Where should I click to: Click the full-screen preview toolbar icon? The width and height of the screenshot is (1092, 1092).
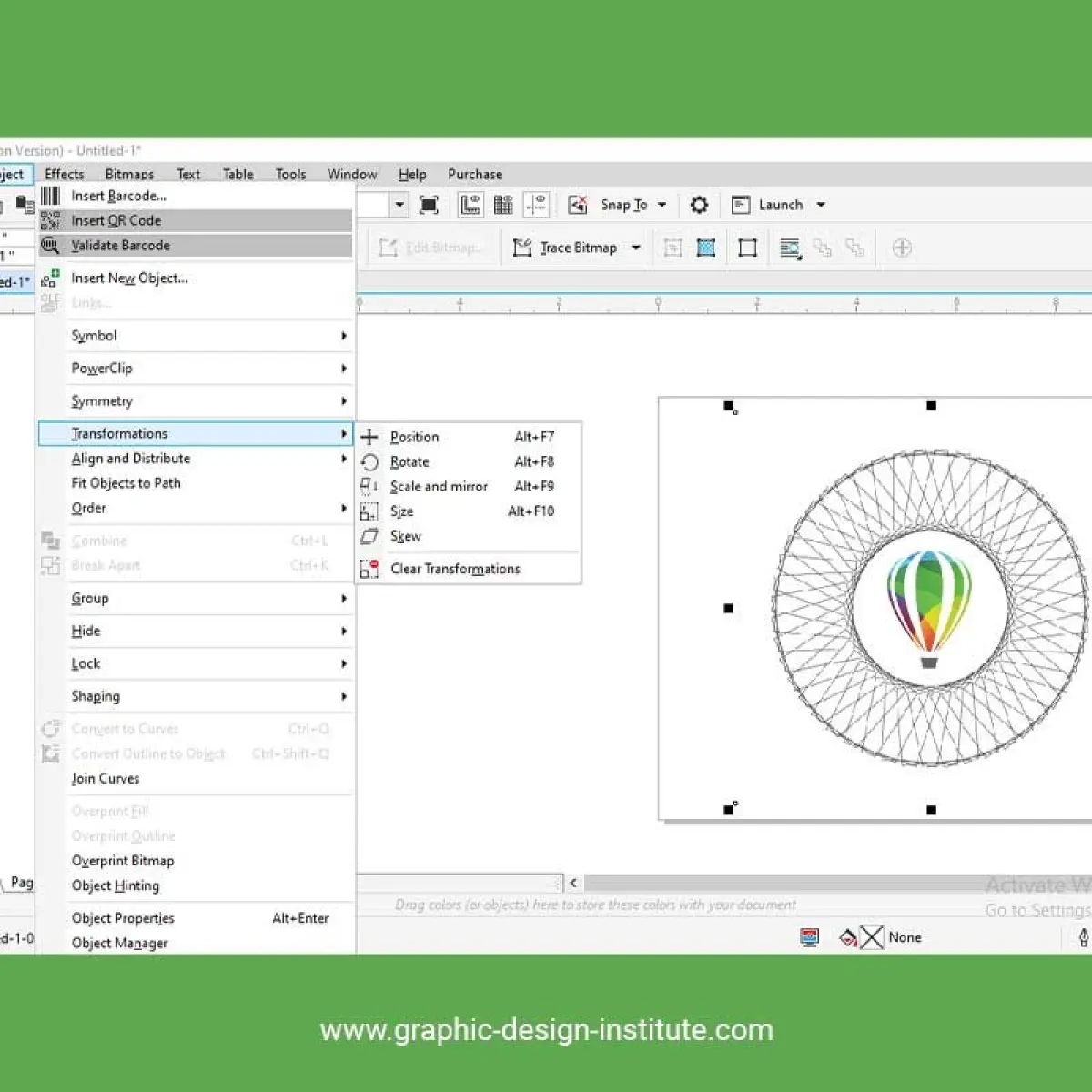pos(429,205)
